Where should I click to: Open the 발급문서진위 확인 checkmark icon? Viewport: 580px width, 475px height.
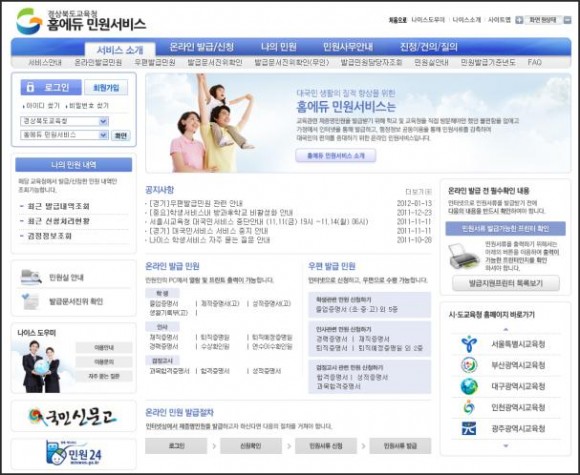tap(30, 301)
